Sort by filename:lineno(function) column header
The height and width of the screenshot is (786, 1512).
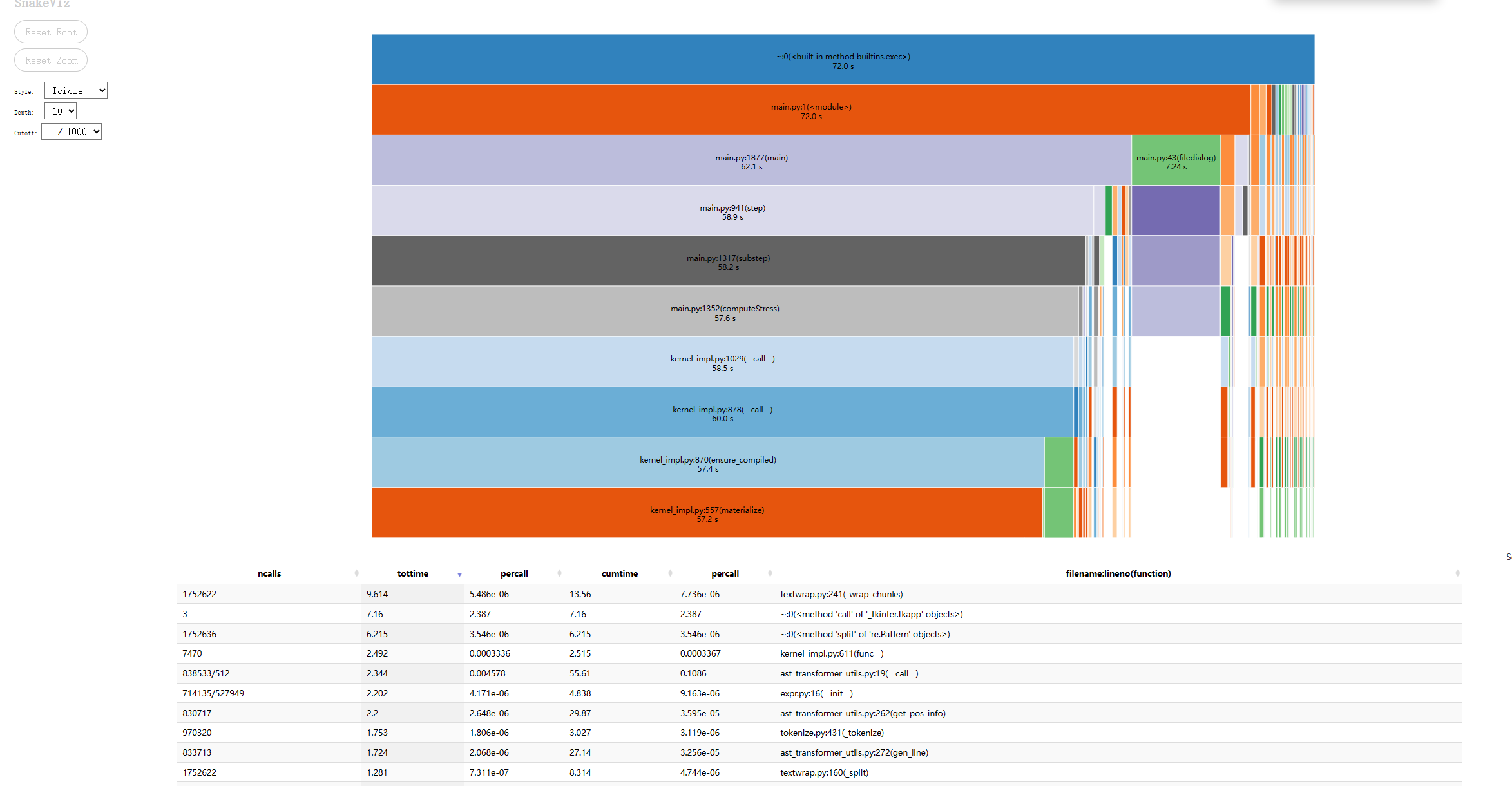[x=1118, y=573]
